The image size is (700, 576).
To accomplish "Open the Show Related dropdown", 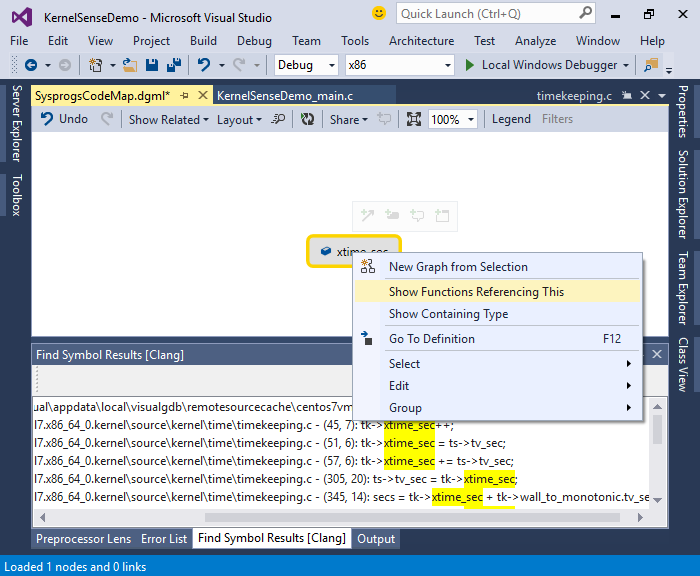I will (169, 120).
